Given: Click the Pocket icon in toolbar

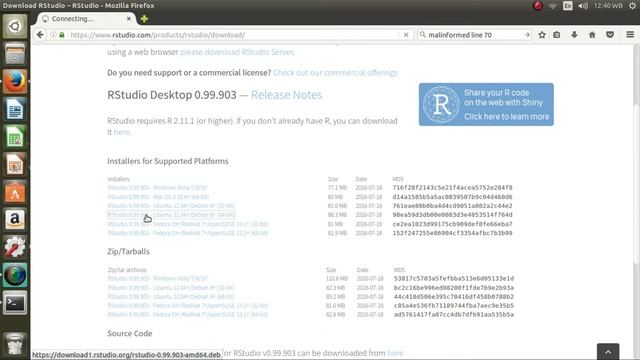Looking at the screenshot, I should tap(610, 35).
